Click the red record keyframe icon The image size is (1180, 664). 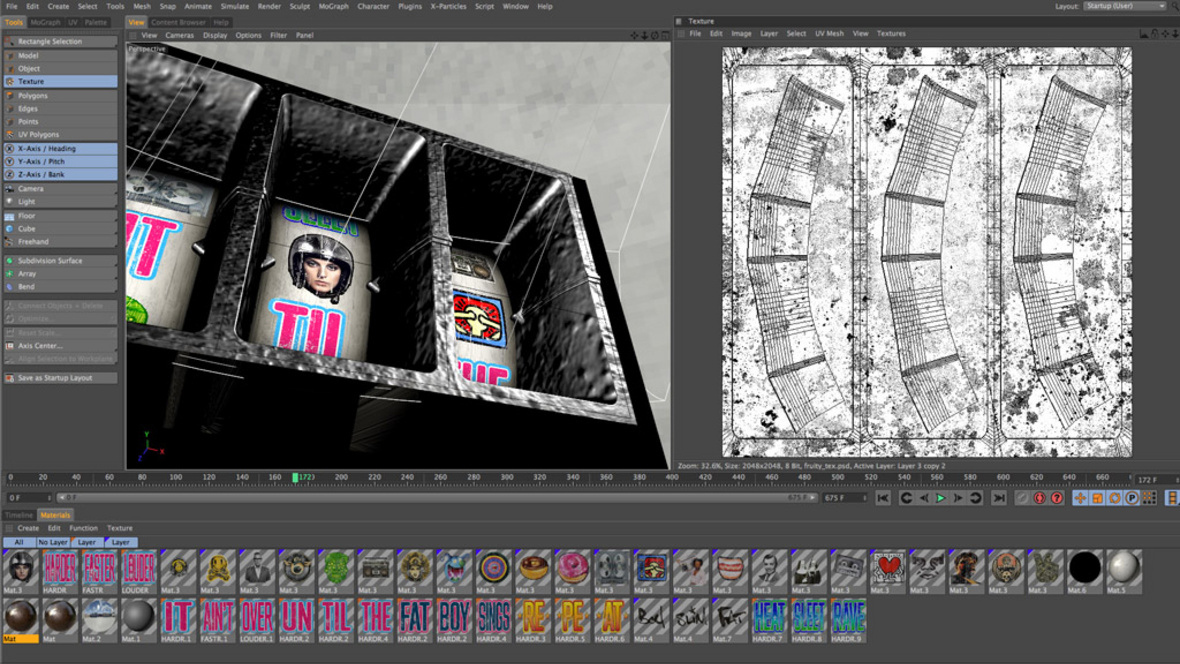(x=1039, y=498)
